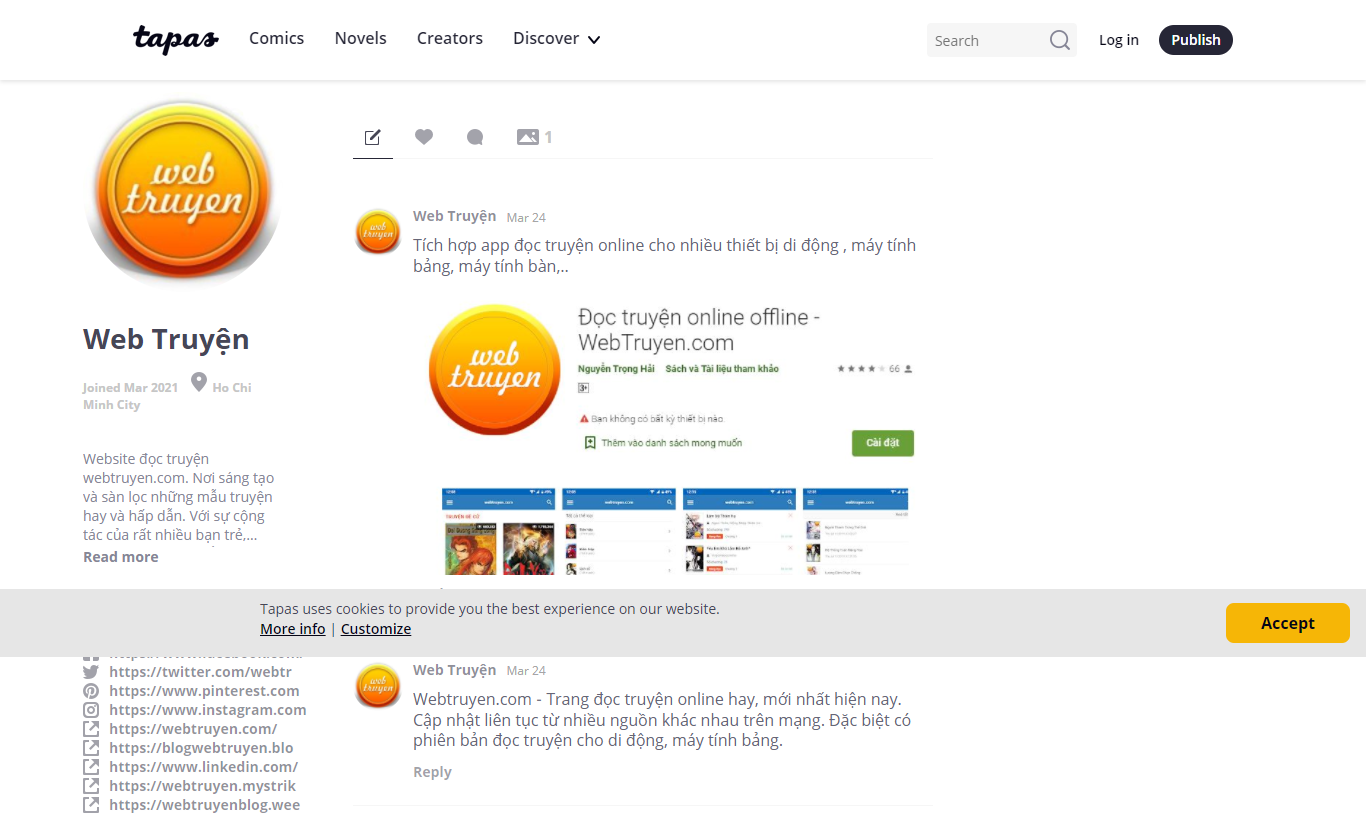The image size is (1366, 836).
Task: View comments via the speech bubble icon
Action: (474, 137)
